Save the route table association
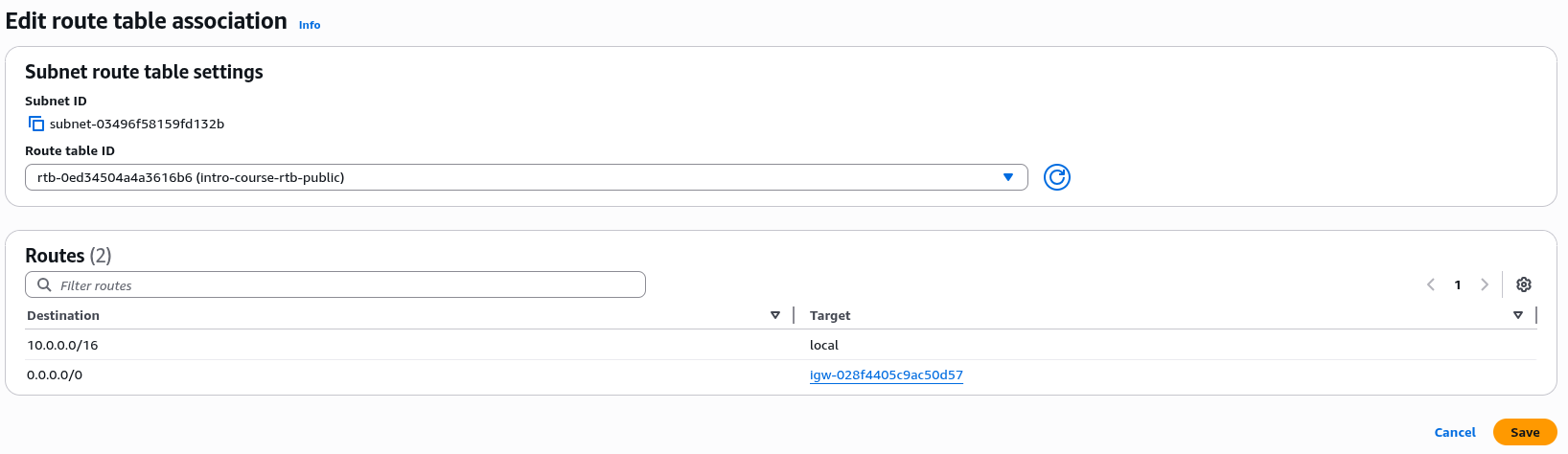The width and height of the screenshot is (1568, 454). [1525, 432]
